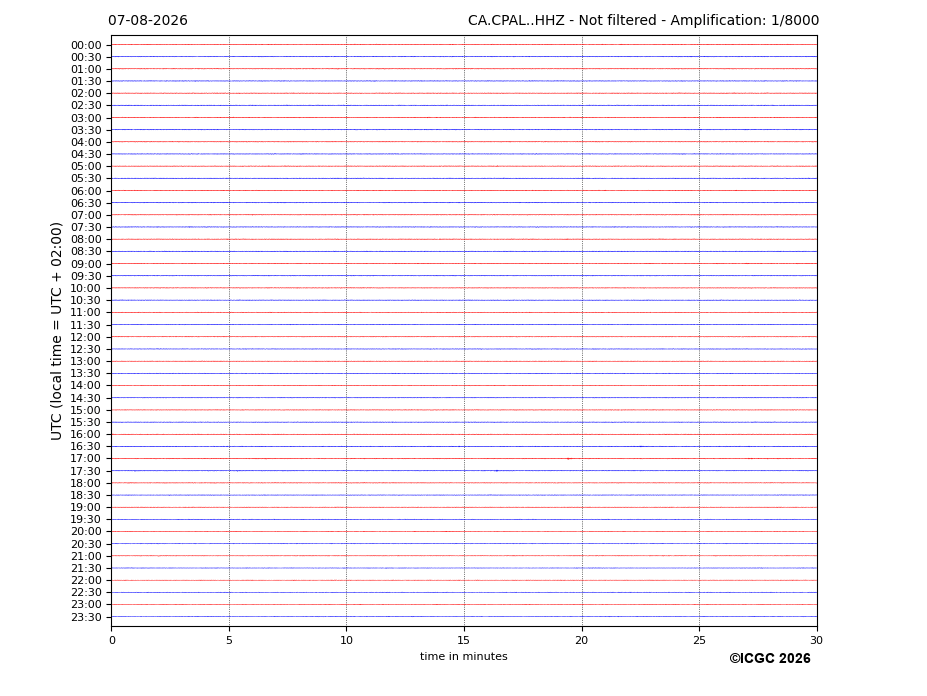Click the 00:00 time row label
Screen dimensions: 927x696
[86, 46]
